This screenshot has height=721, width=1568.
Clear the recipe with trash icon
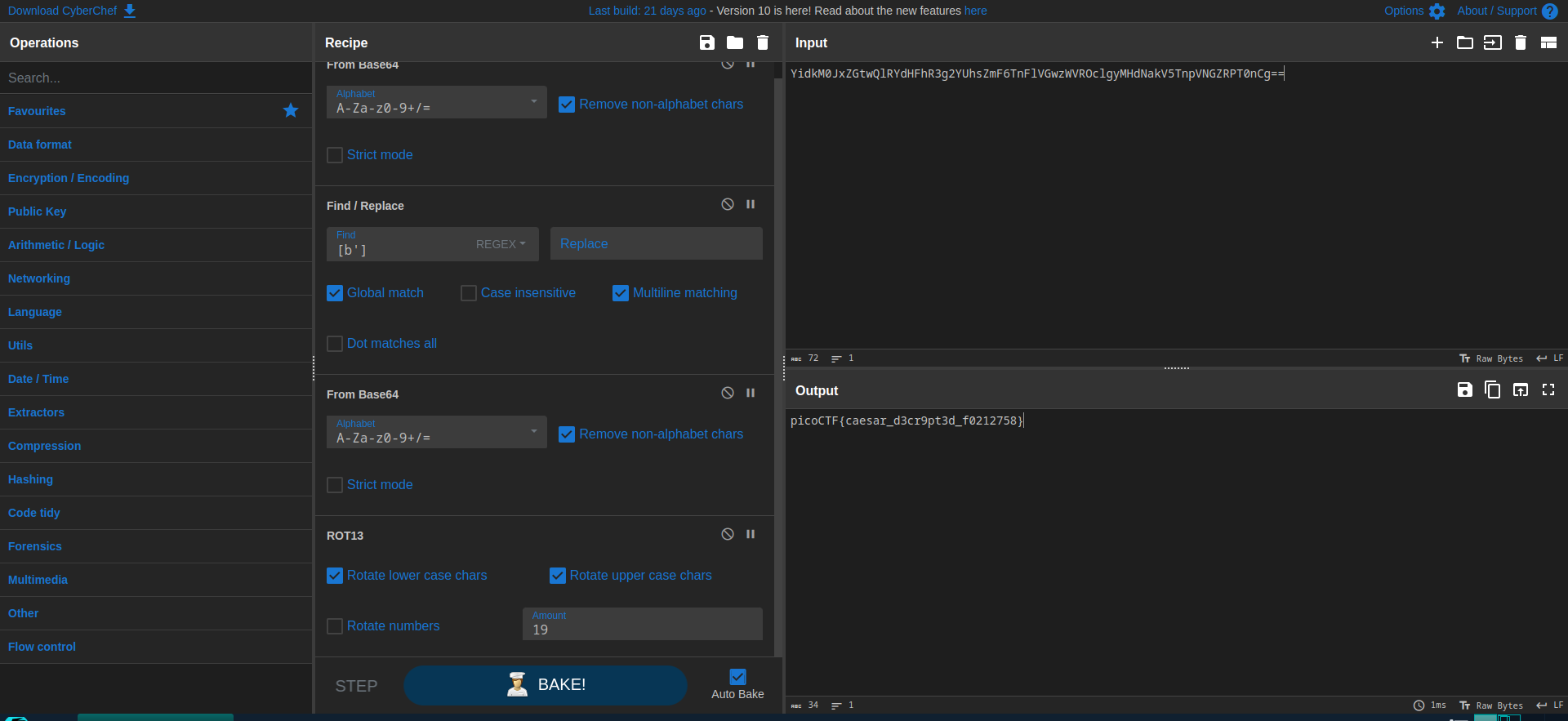pos(763,42)
